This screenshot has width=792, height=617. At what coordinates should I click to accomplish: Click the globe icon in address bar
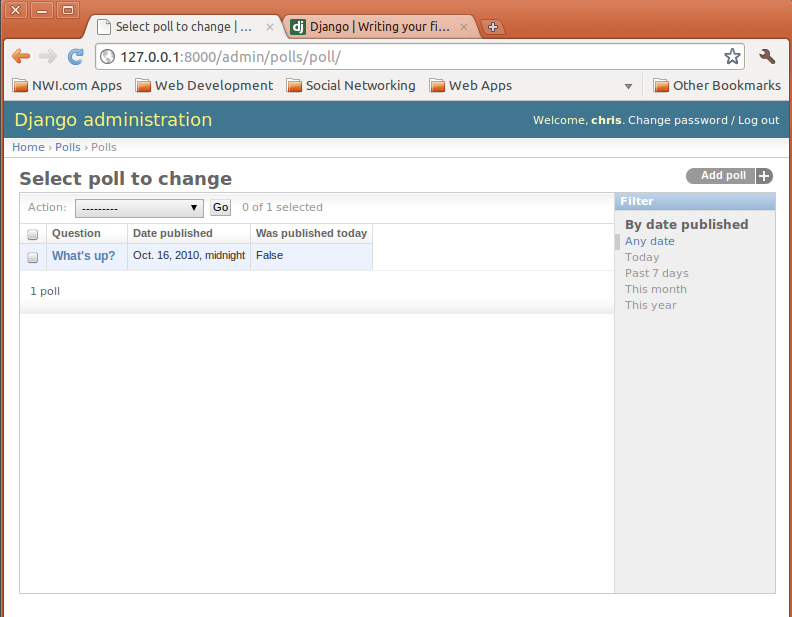click(x=107, y=57)
